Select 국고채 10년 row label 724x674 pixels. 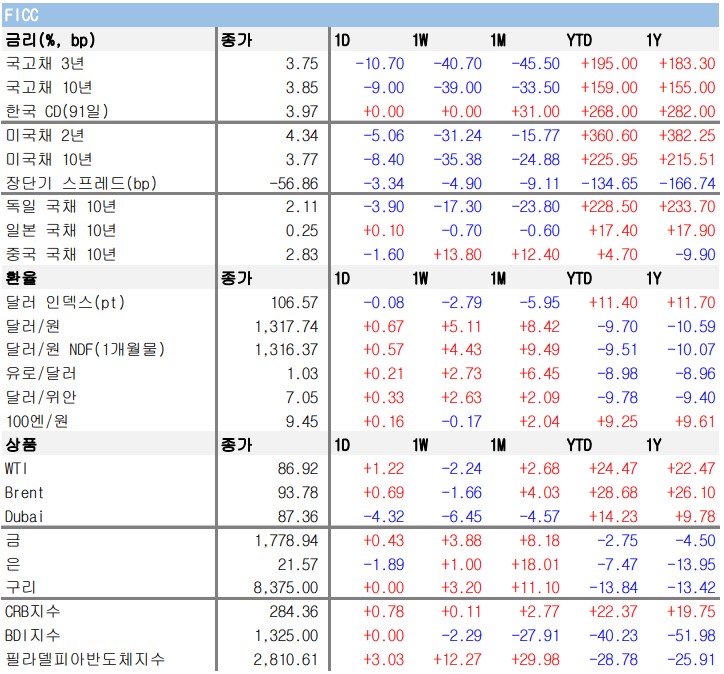point(49,88)
